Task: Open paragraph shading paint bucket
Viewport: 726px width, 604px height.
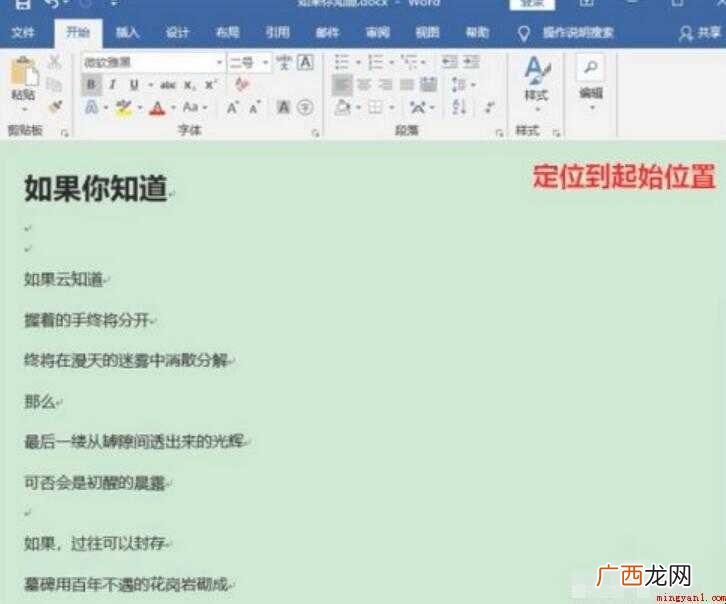Action: pos(343,108)
